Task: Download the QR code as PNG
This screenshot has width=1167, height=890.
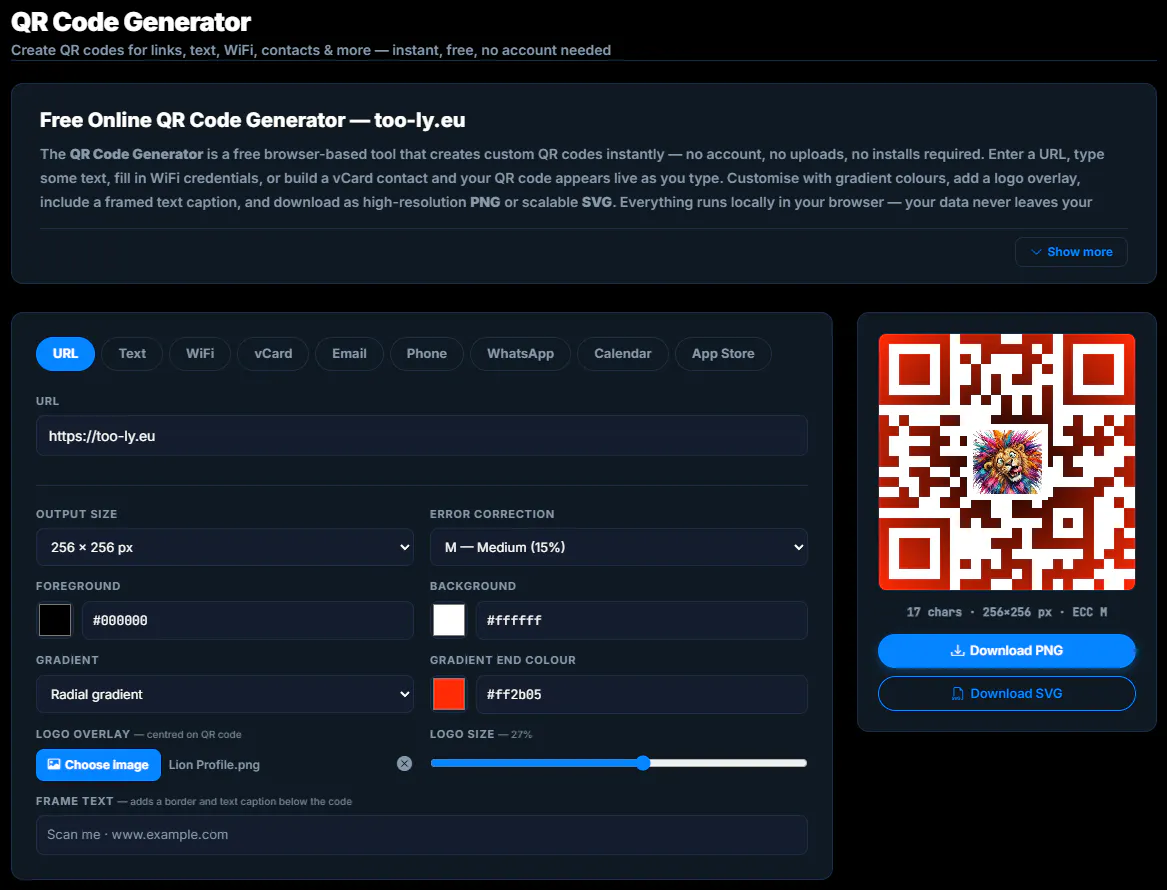Action: click(x=1006, y=650)
